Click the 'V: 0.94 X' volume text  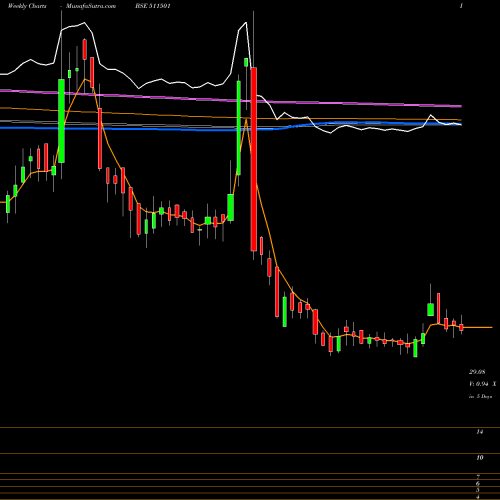point(482,384)
